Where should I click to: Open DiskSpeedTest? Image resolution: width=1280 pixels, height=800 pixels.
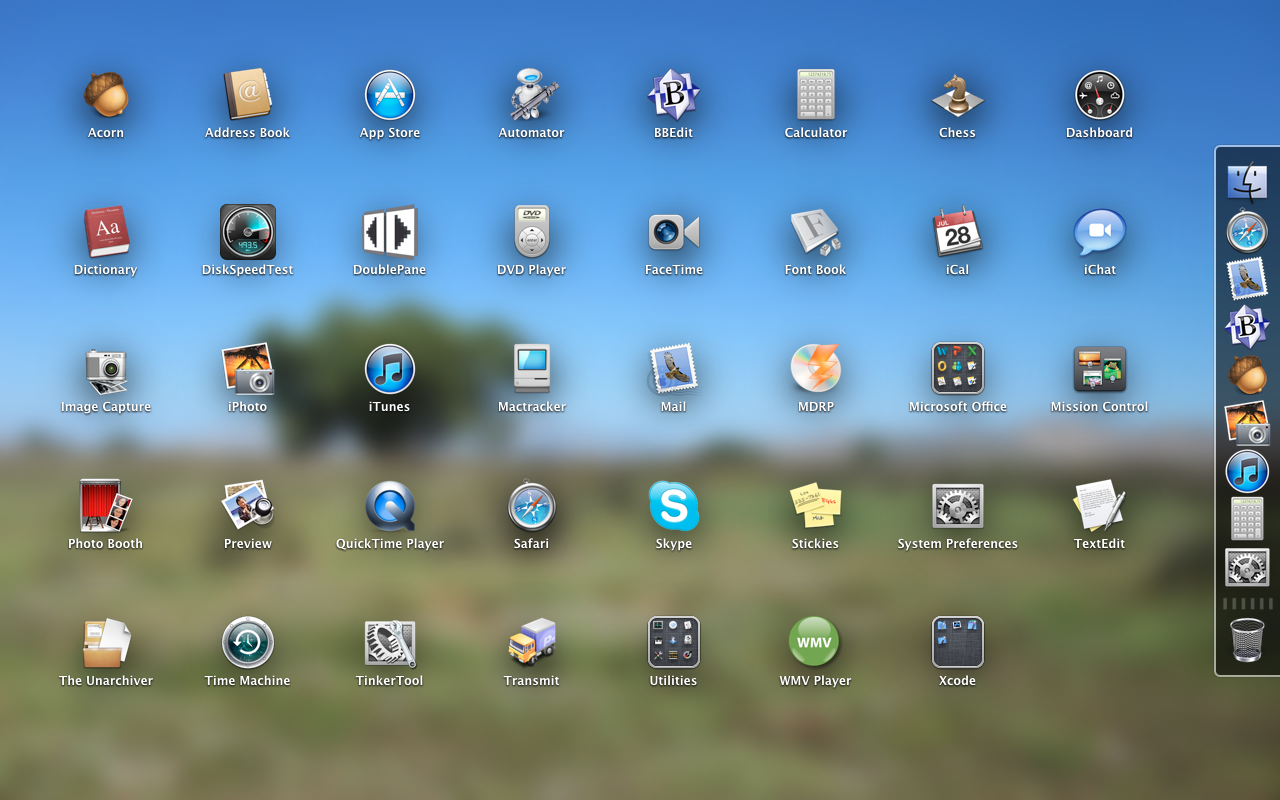point(247,232)
